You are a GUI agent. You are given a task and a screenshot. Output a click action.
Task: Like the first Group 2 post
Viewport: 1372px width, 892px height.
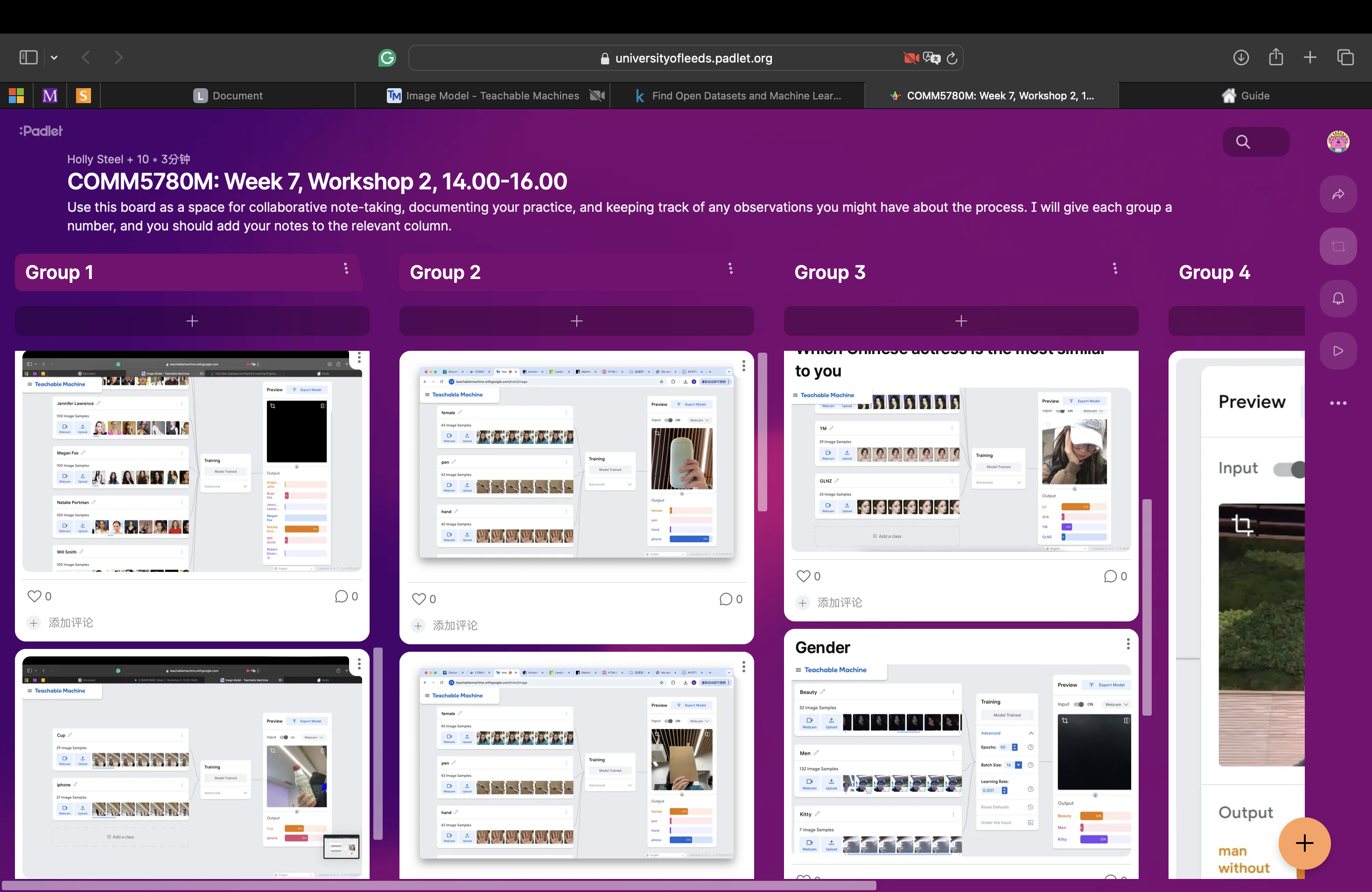419,599
